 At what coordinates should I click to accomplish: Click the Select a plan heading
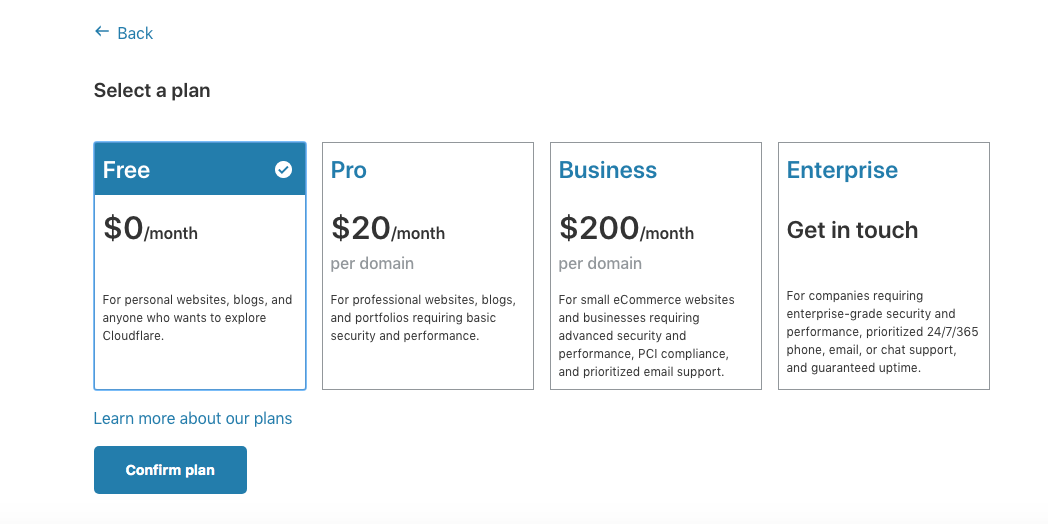(x=152, y=90)
